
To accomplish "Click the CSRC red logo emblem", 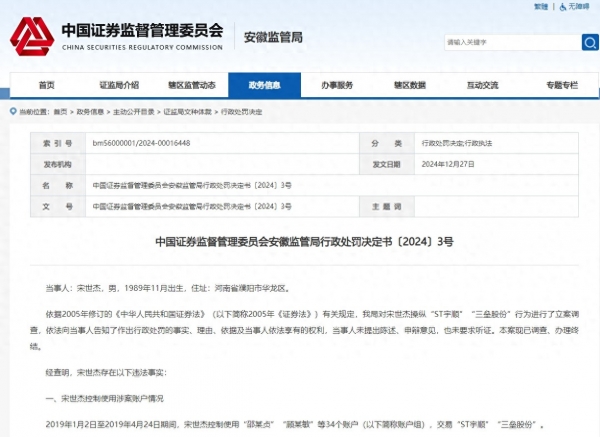I will tap(32, 39).
